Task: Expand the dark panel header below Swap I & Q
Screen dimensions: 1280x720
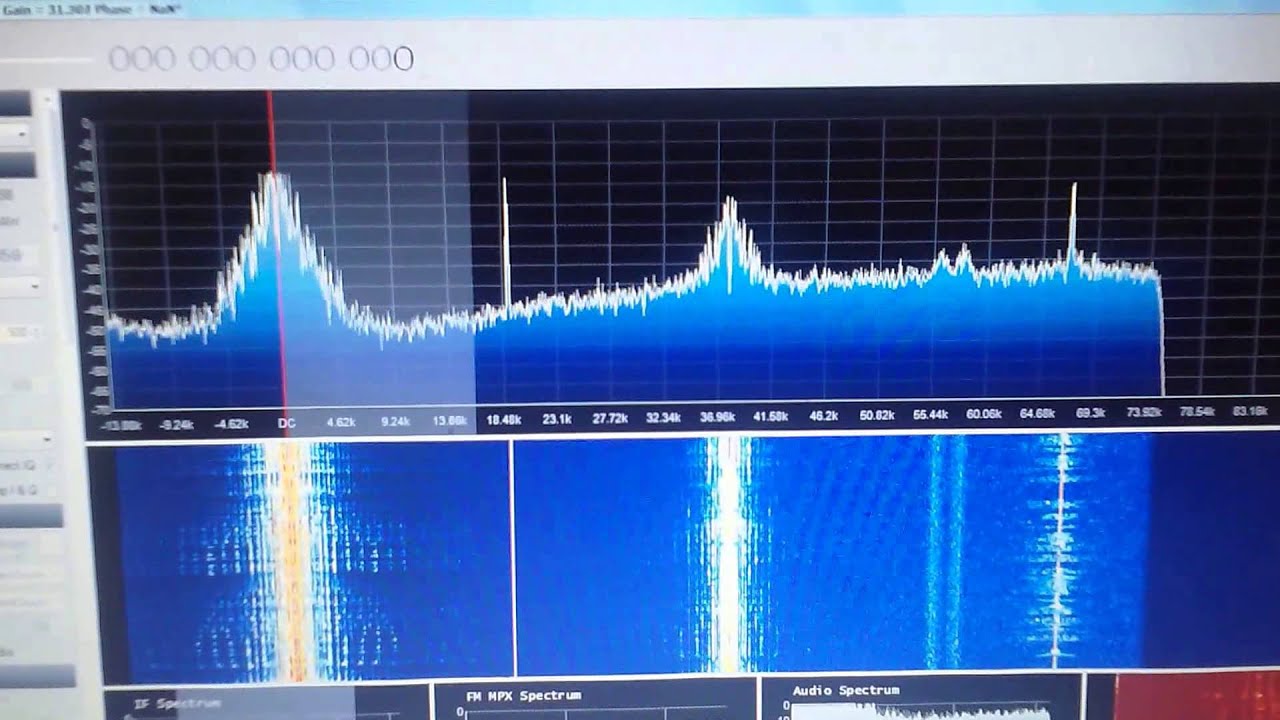Action: [30, 515]
